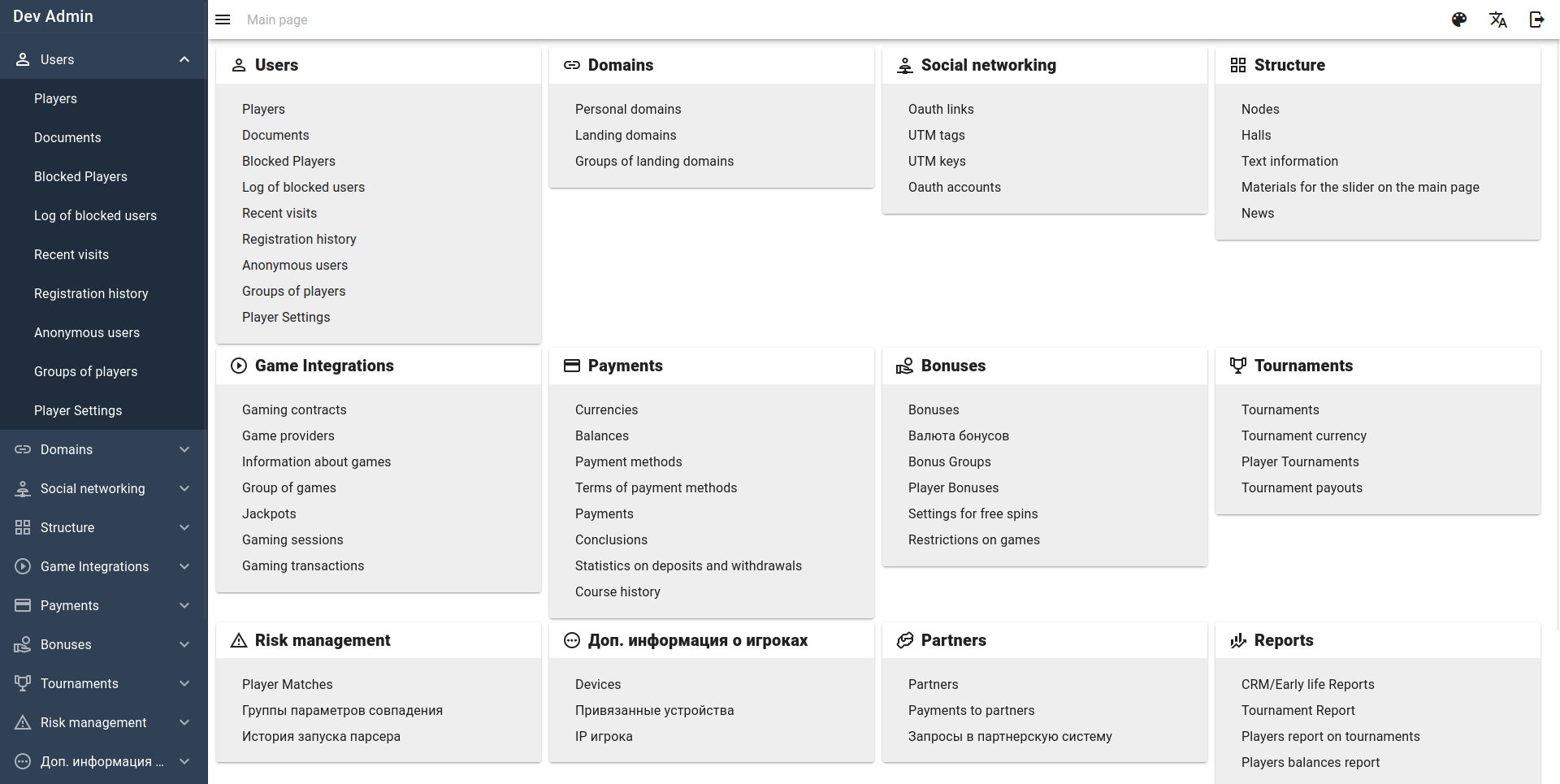Click the Risk management warning icon in the sidebar
The width and height of the screenshot is (1560, 784).
point(21,722)
